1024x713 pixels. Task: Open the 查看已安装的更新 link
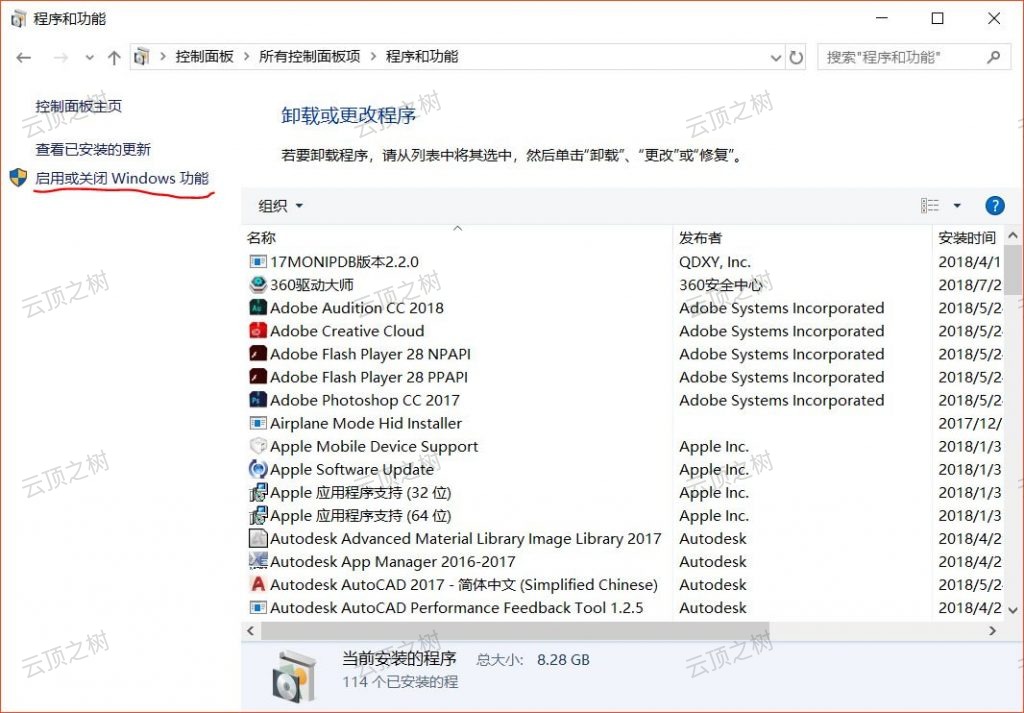pos(93,149)
